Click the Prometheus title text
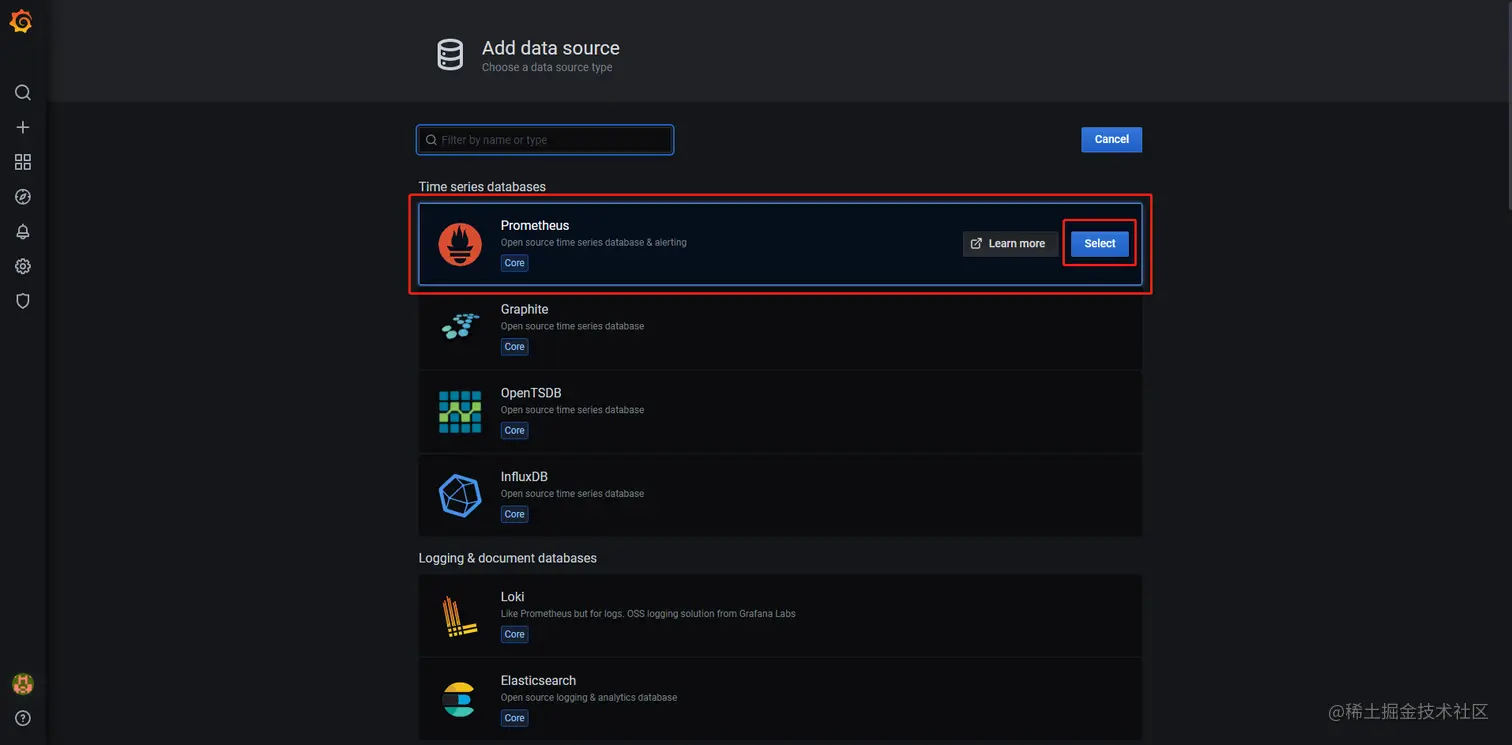Image resolution: width=1512 pixels, height=745 pixels. pos(535,226)
